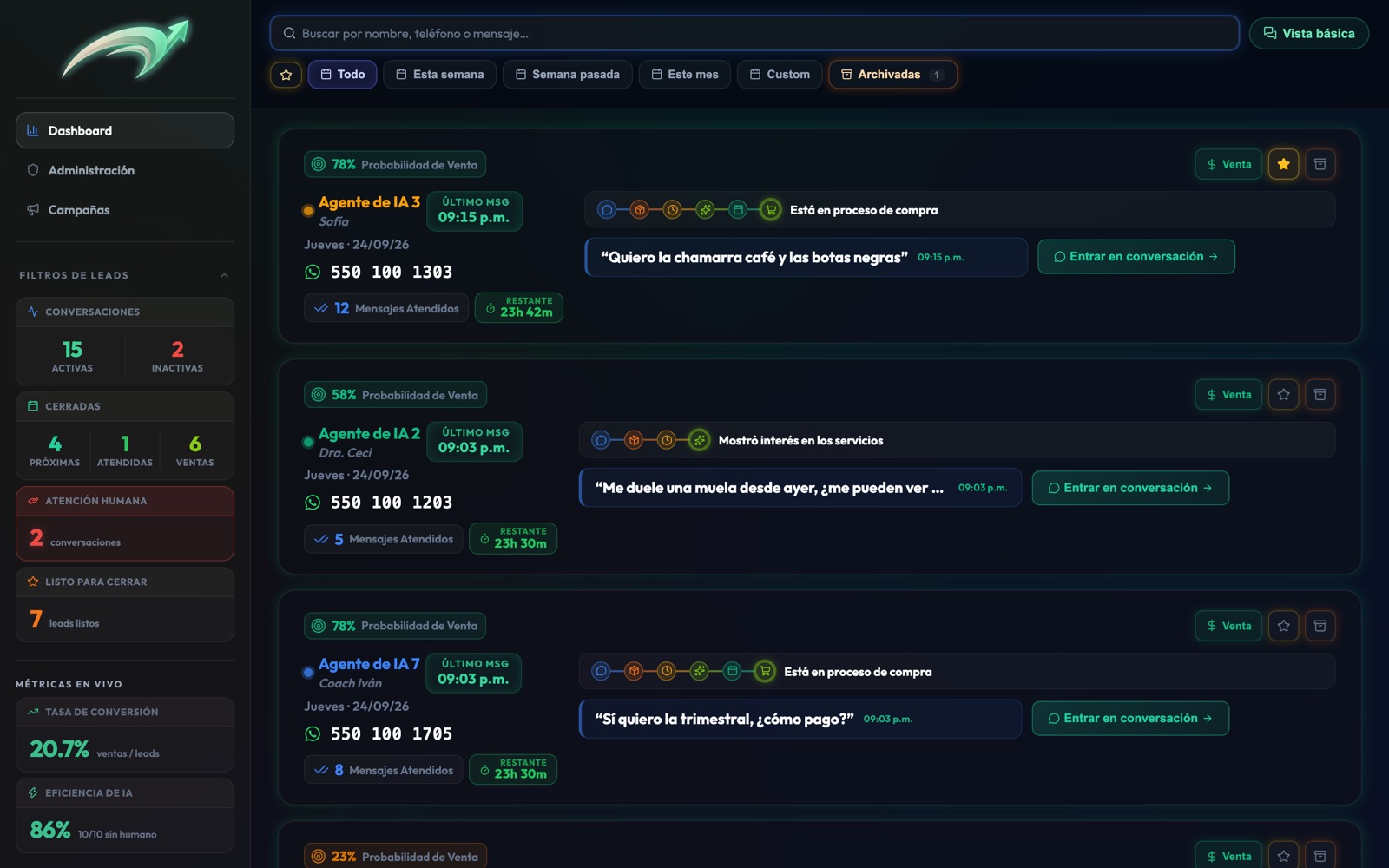Star the Agente de IA 3 lead
Viewport: 1389px width, 868px height.
(x=1283, y=164)
